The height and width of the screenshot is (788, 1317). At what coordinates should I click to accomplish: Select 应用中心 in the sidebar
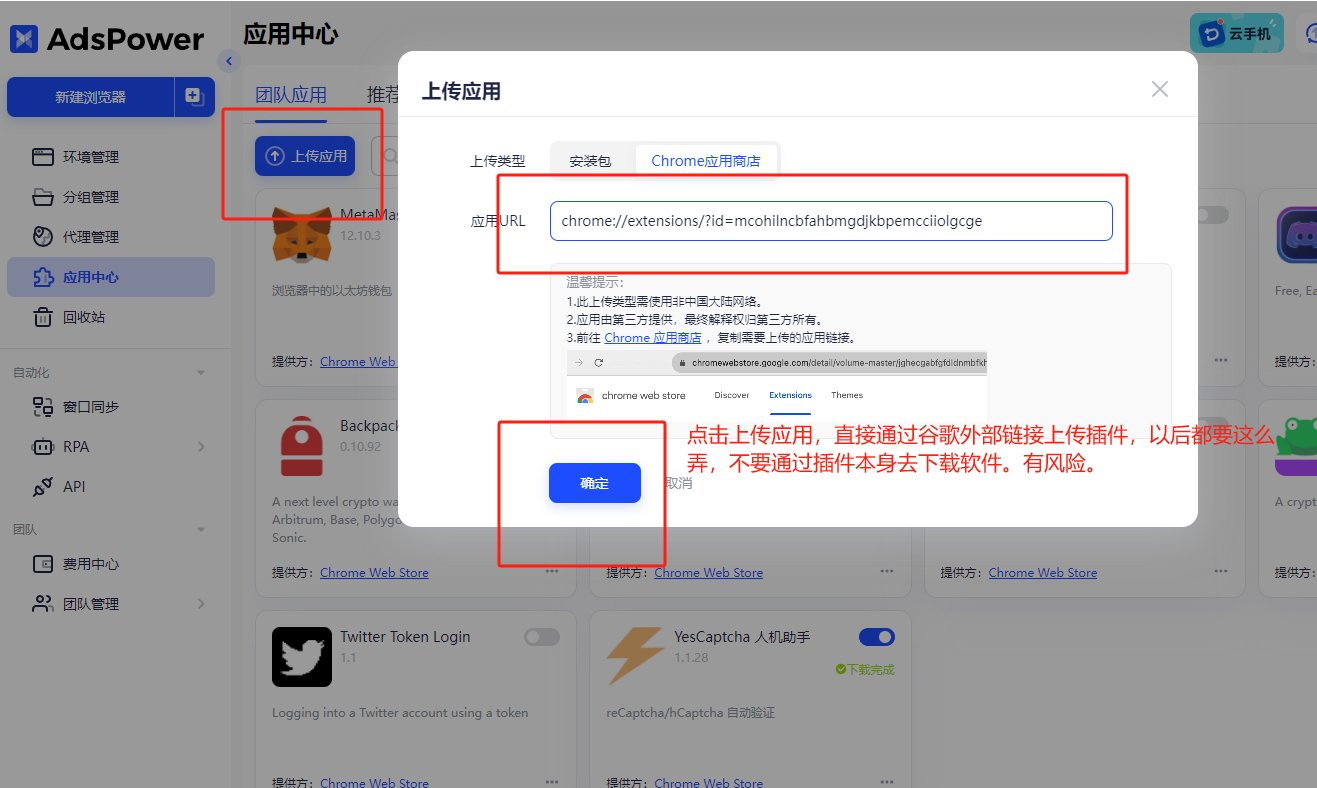click(x=110, y=277)
